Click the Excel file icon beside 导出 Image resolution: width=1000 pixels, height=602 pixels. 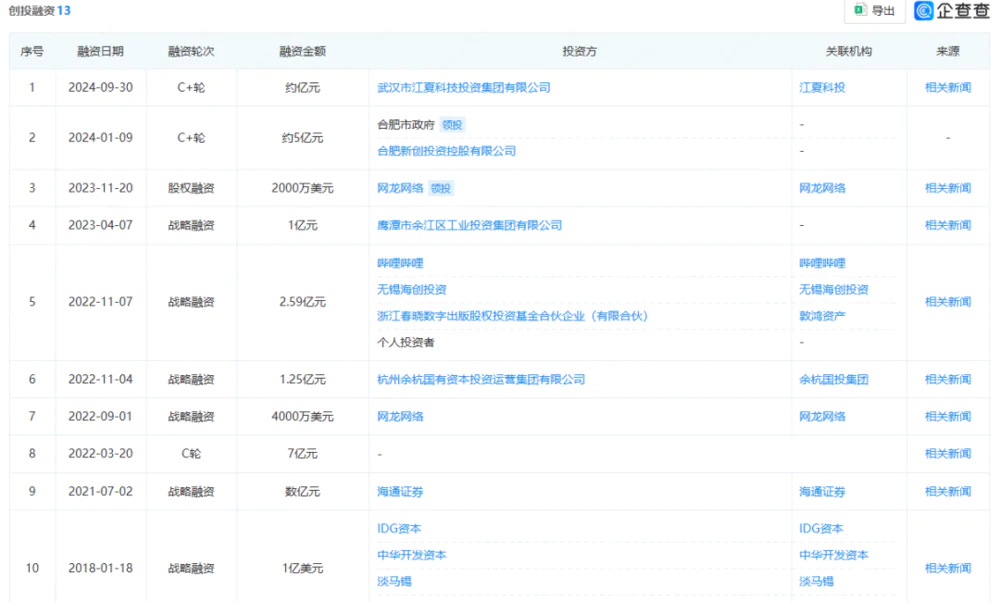coord(861,10)
